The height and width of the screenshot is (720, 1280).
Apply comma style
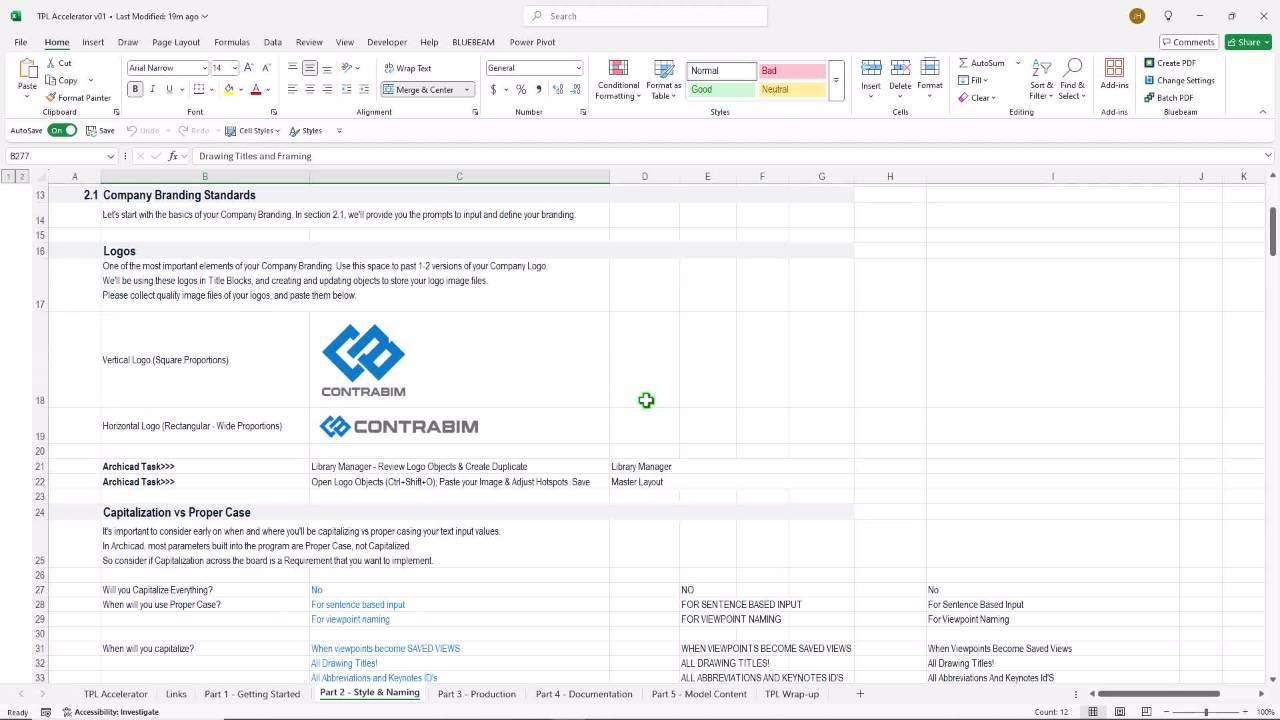point(539,89)
